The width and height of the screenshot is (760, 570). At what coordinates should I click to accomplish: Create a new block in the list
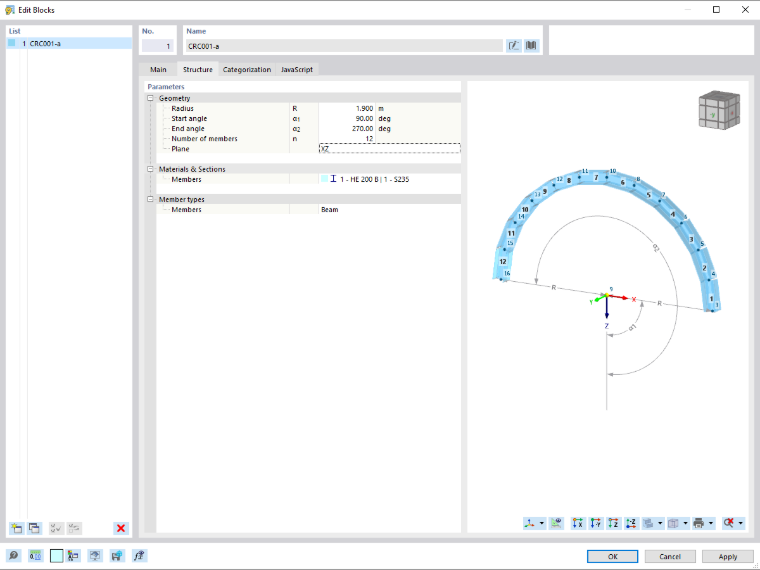(x=16, y=528)
